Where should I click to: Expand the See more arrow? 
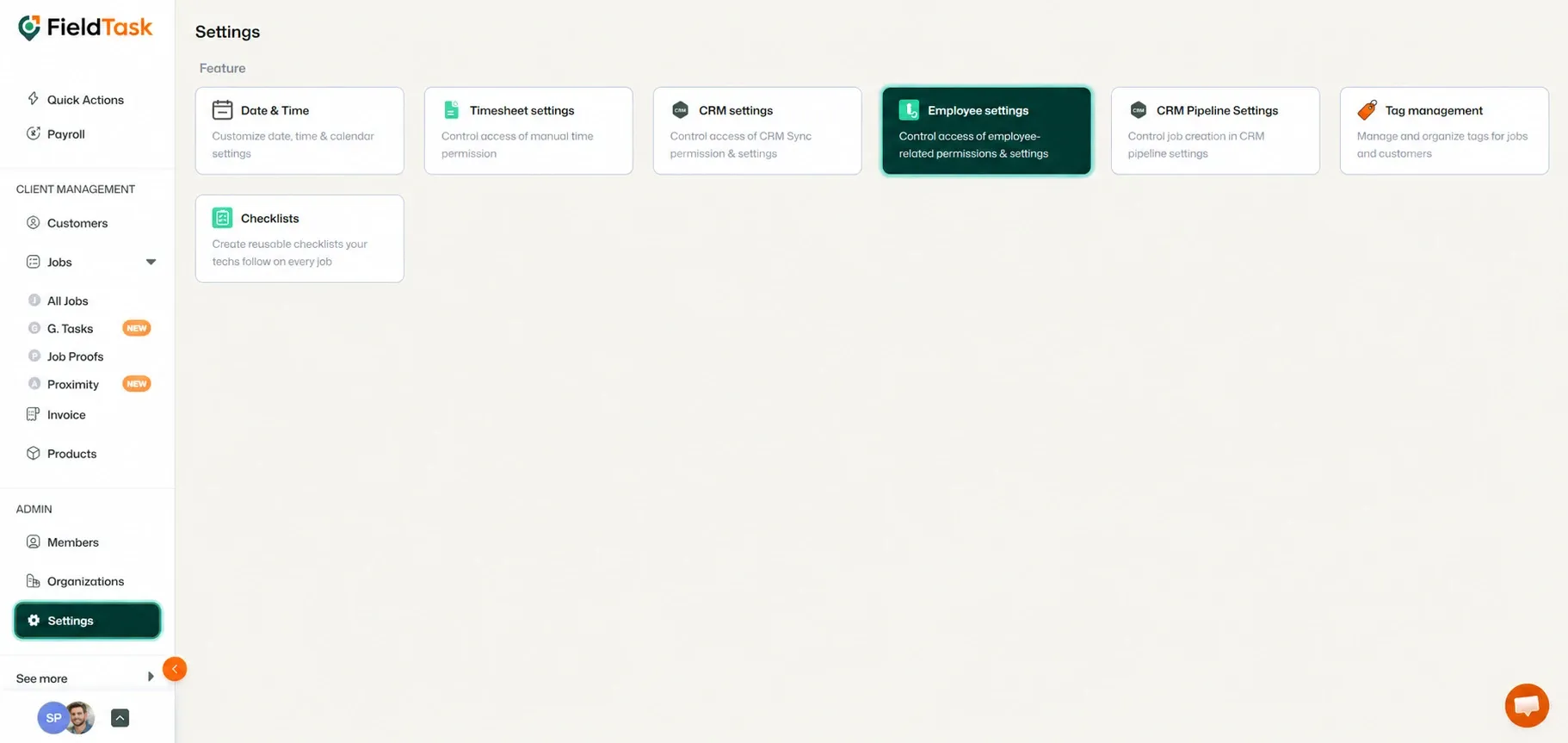coord(151,677)
